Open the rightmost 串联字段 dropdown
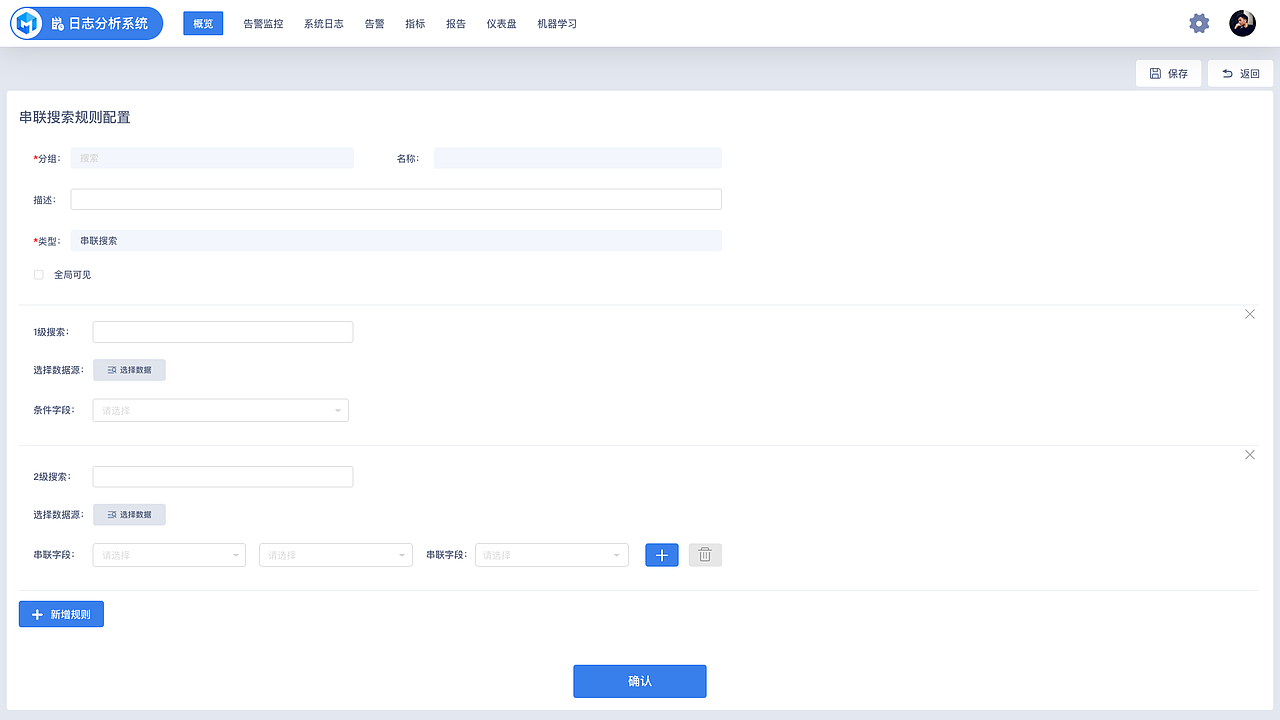Viewport: 1280px width, 720px height. point(552,555)
